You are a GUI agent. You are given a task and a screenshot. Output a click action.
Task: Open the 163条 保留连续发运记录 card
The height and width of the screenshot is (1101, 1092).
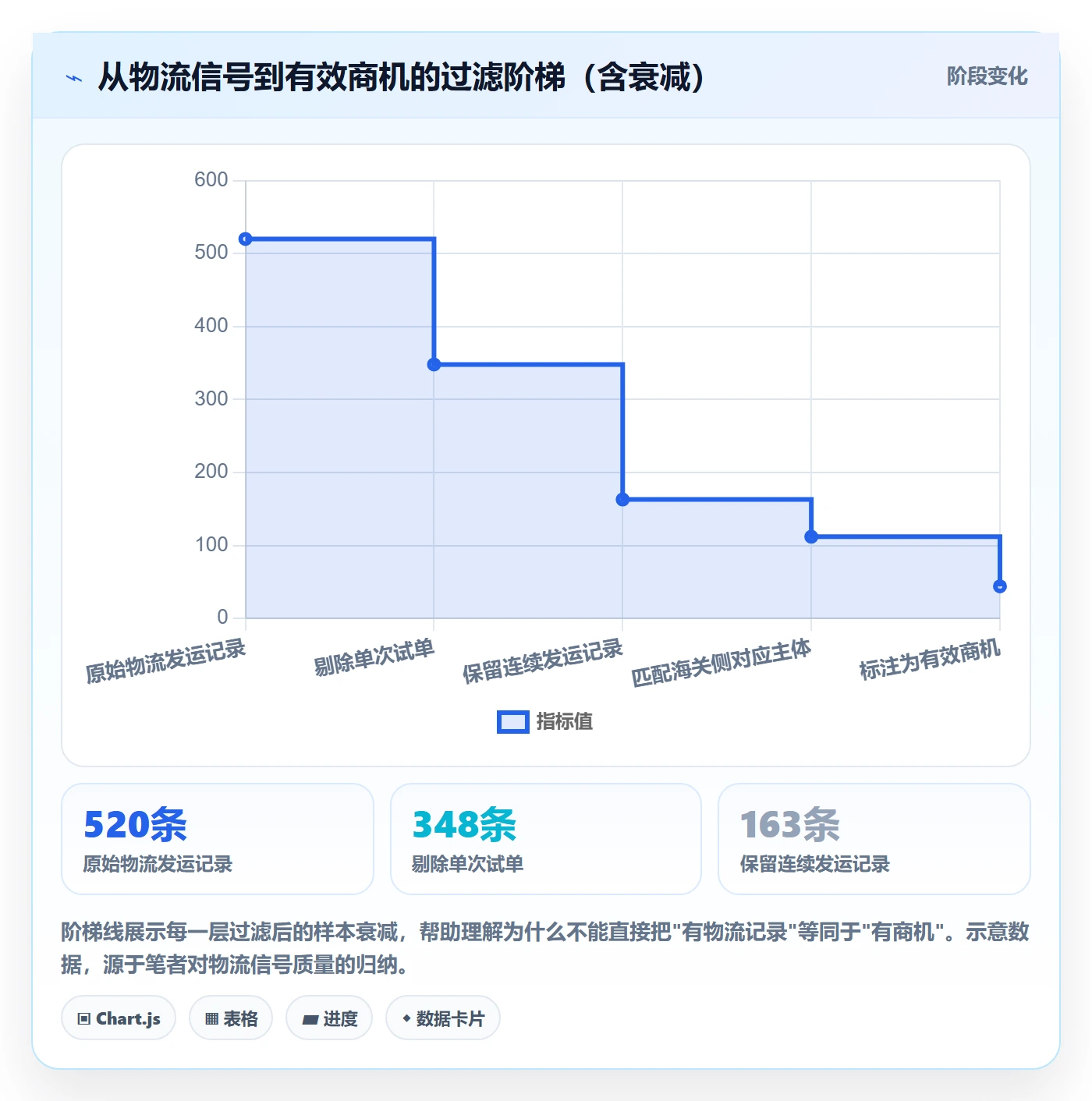click(874, 839)
